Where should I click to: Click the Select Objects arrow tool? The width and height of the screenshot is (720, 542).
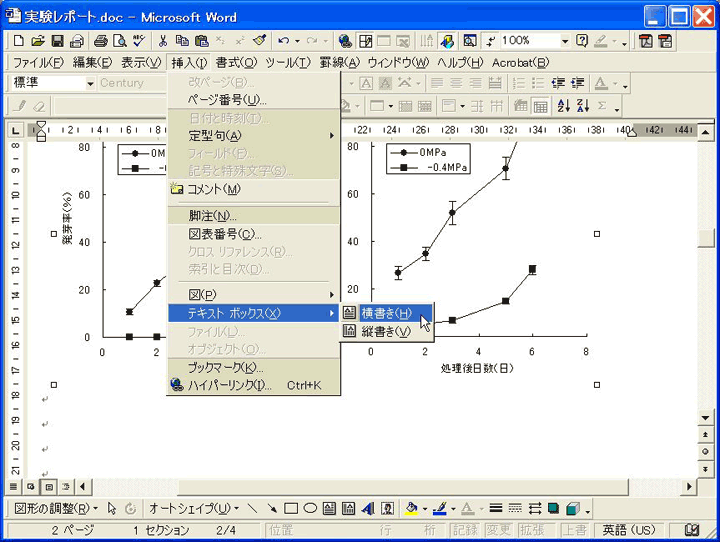click(112, 508)
